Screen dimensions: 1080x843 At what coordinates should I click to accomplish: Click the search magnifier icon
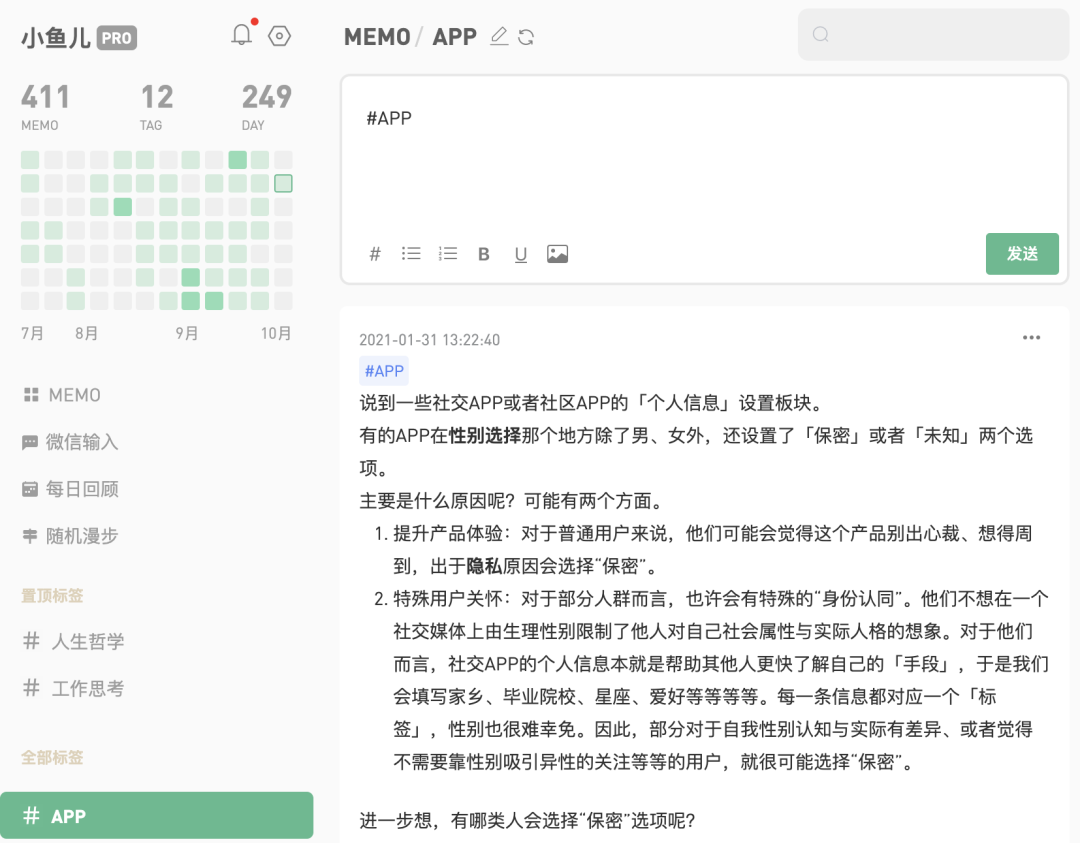pyautogui.click(x=820, y=34)
